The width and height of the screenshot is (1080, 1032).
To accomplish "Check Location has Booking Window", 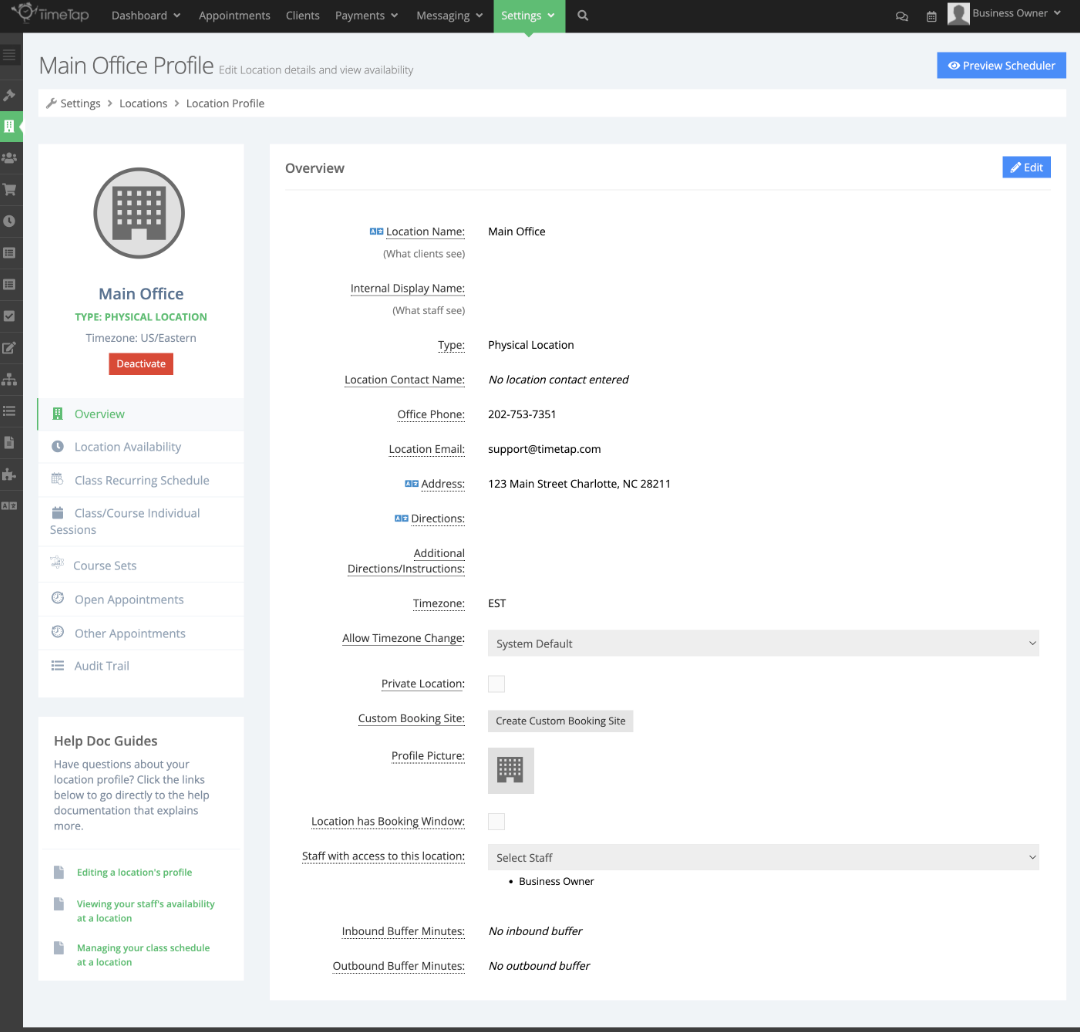I will tap(496, 821).
